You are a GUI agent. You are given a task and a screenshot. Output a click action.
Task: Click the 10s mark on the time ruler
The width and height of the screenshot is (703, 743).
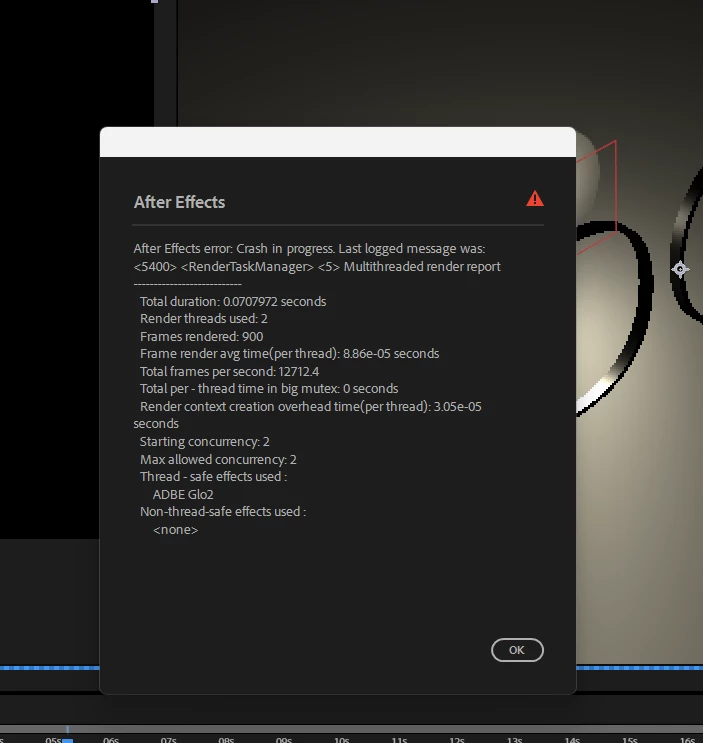(342, 740)
